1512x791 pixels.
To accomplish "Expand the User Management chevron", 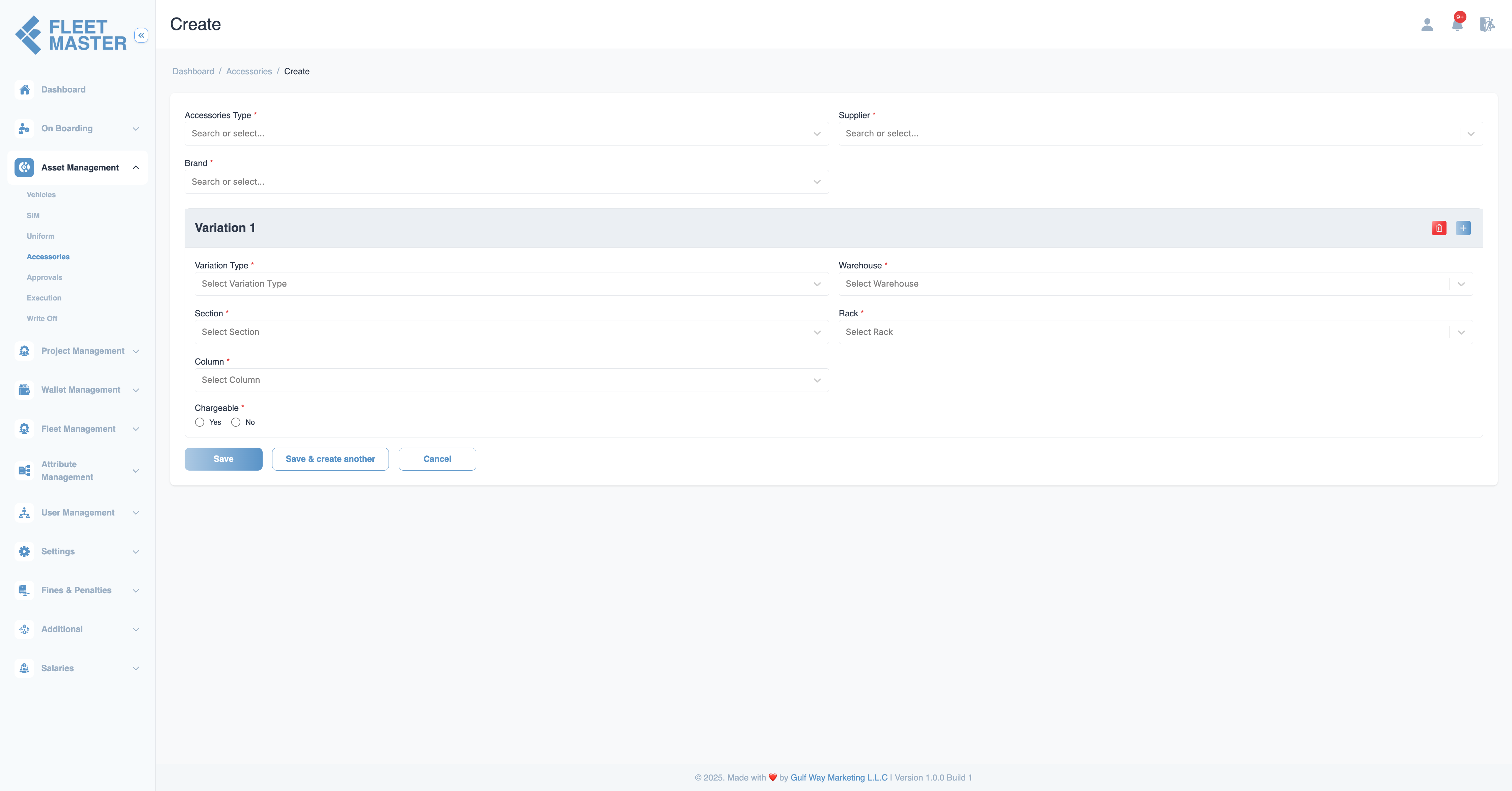I will tap(136, 513).
